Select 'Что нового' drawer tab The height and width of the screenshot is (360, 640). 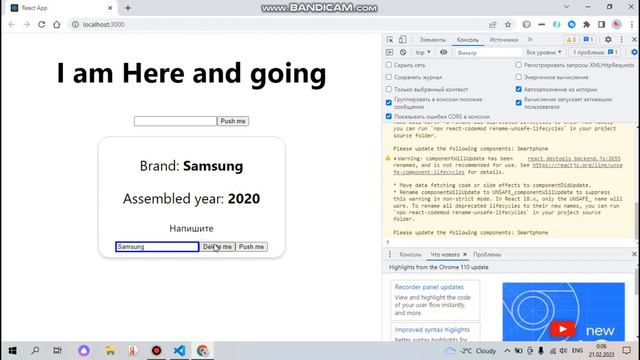coord(445,254)
